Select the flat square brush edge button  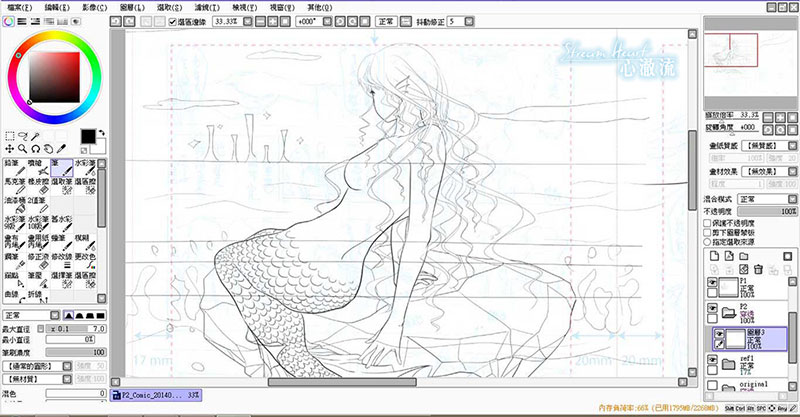[x=101, y=315]
